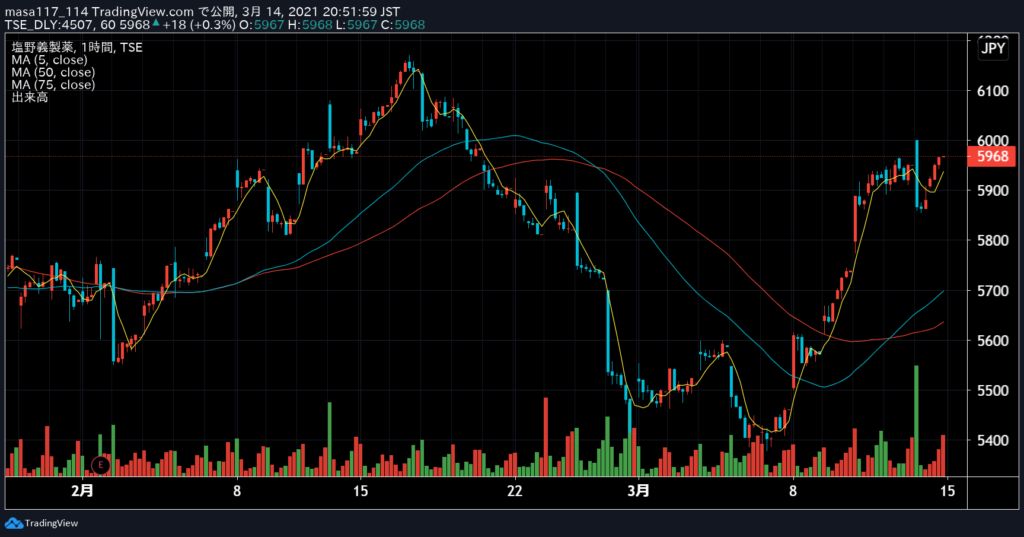The image size is (1024, 537).
Task: Click the 5800 price axis label
Action: tap(993, 240)
